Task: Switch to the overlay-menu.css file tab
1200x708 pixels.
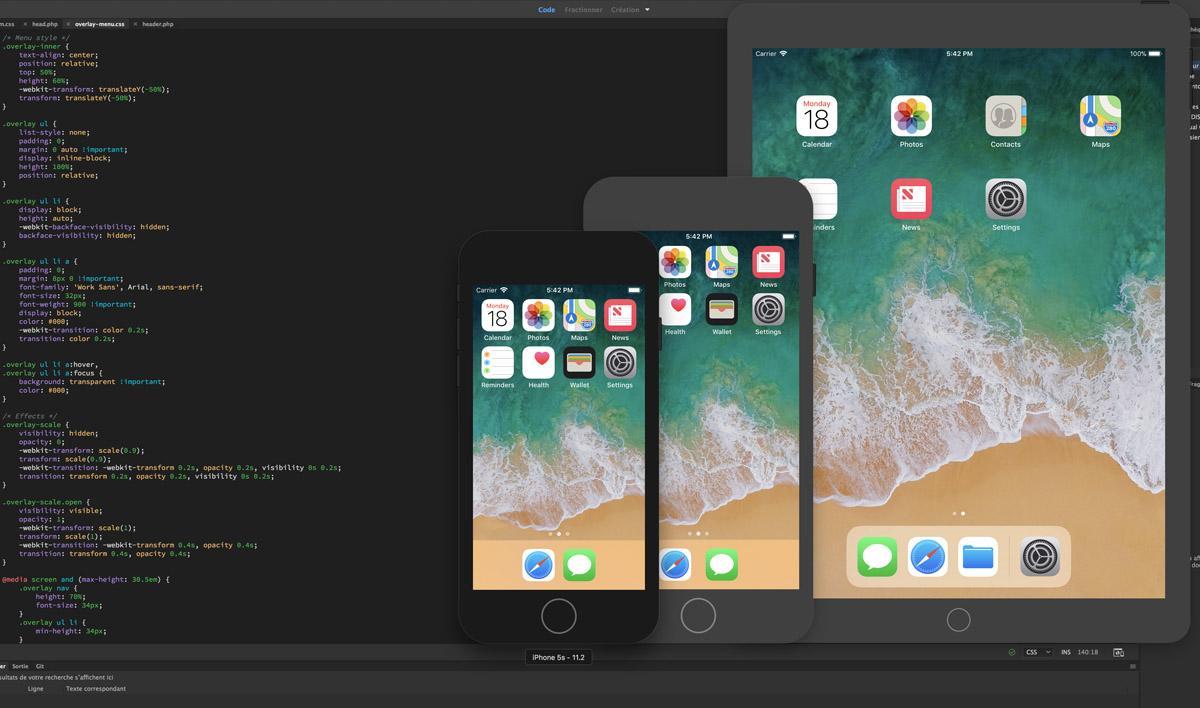Action: [x=100, y=23]
